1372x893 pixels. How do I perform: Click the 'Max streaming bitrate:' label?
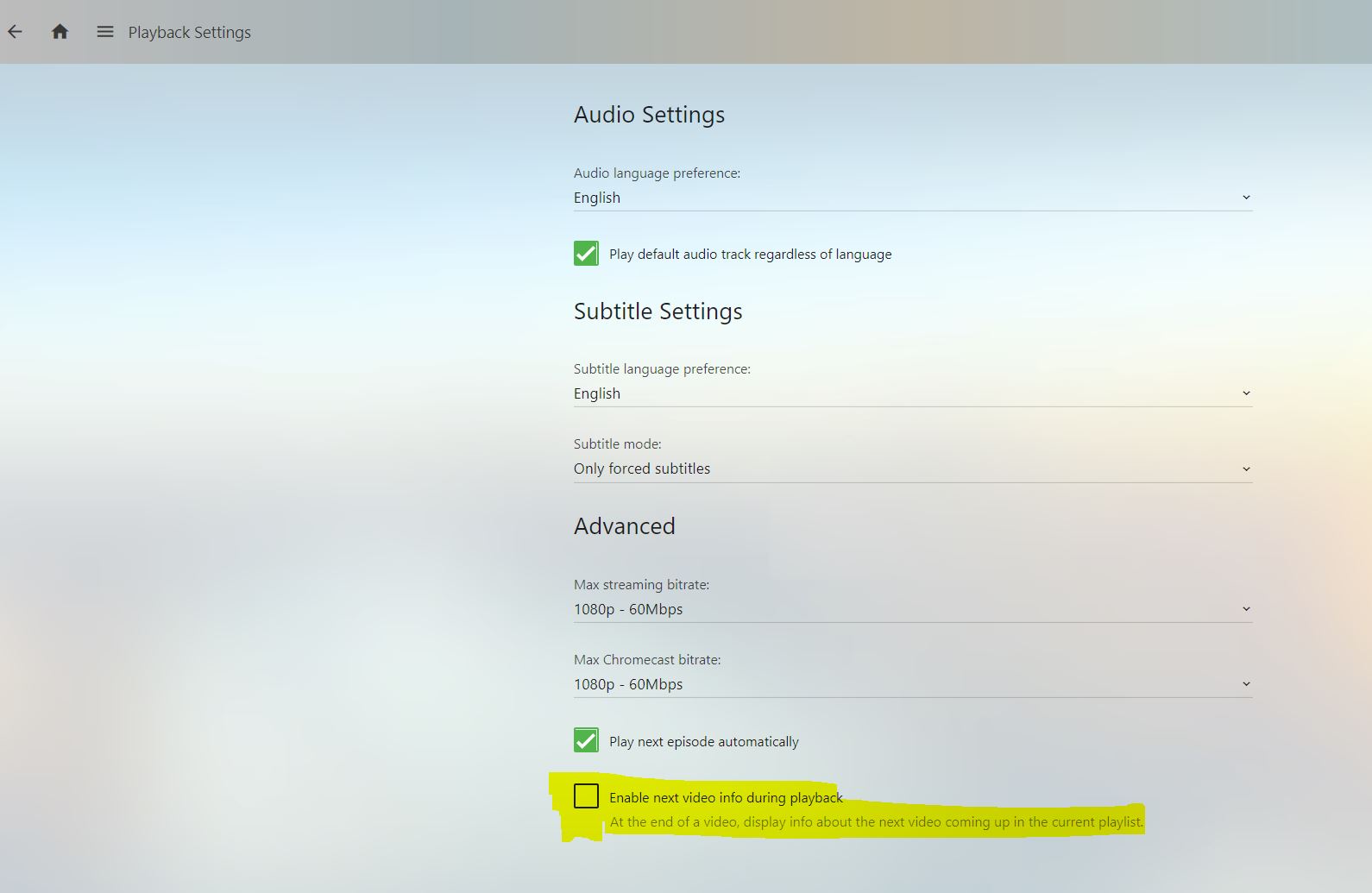click(641, 584)
